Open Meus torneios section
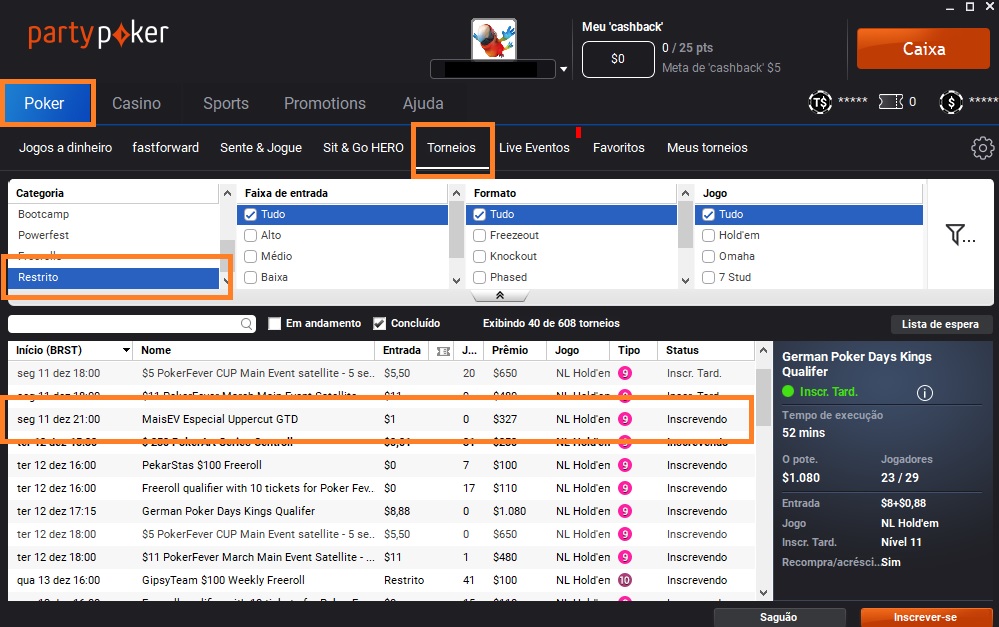The width and height of the screenshot is (999, 627). pos(707,148)
